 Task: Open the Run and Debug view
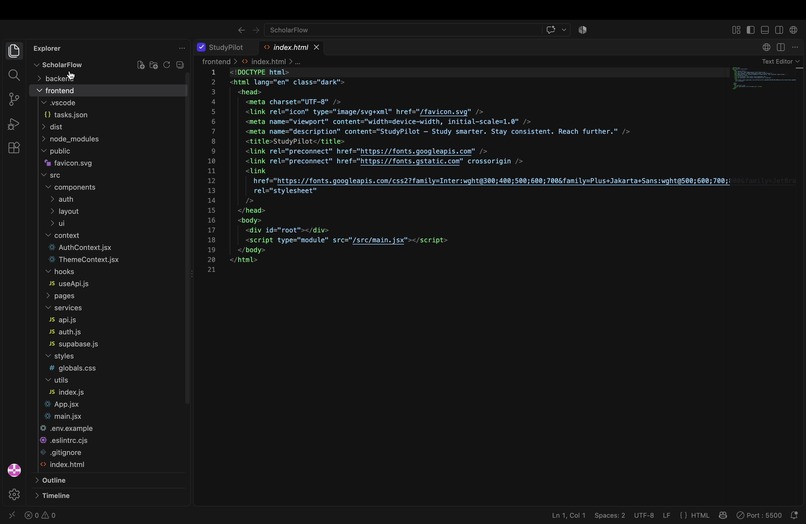pos(14,124)
